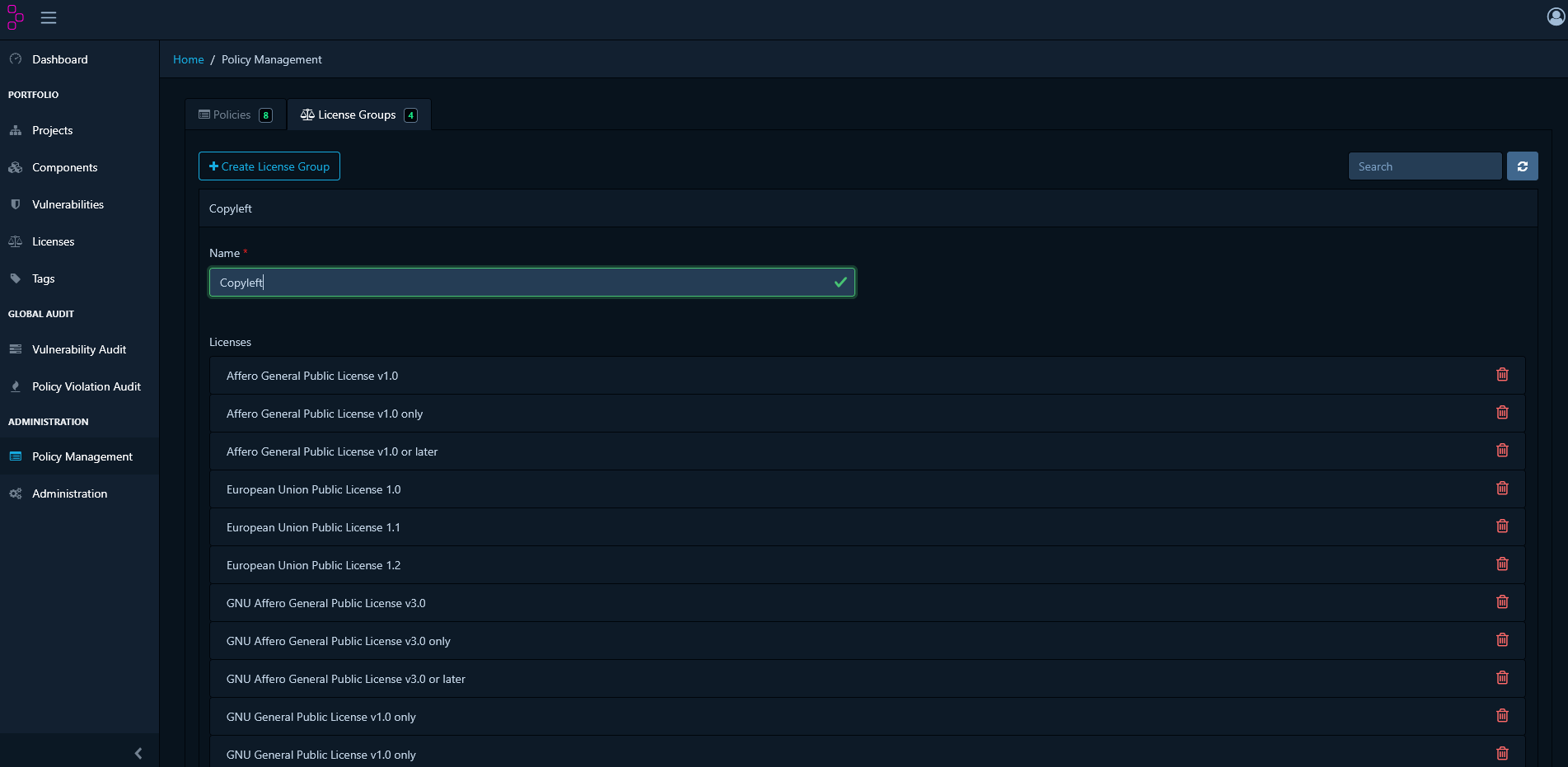
Task: Select GNU Affero General Public License v3.0 text
Action: 326,603
